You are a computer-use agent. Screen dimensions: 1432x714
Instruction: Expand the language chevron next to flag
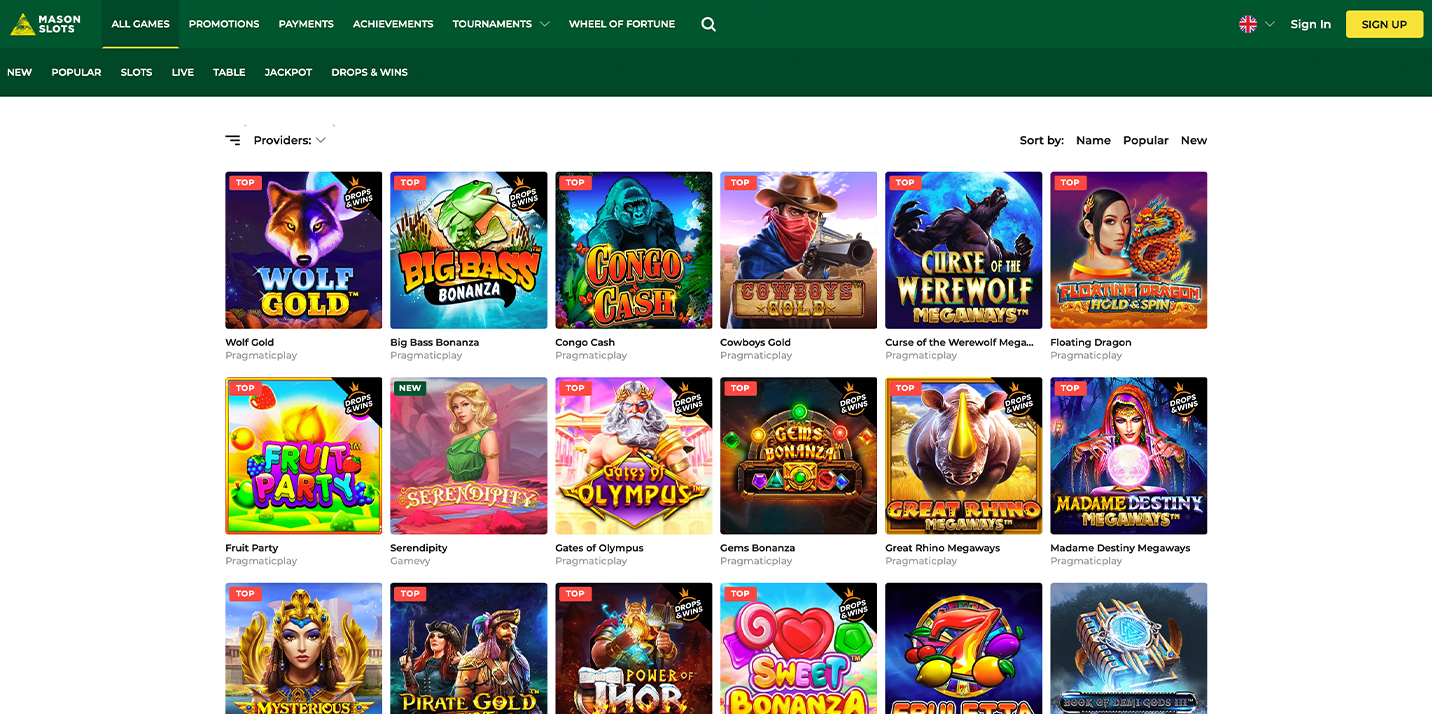[1270, 24]
